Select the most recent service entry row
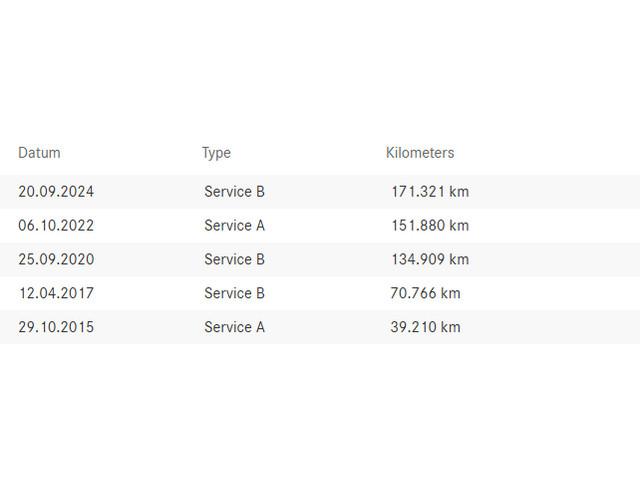 (x=320, y=191)
